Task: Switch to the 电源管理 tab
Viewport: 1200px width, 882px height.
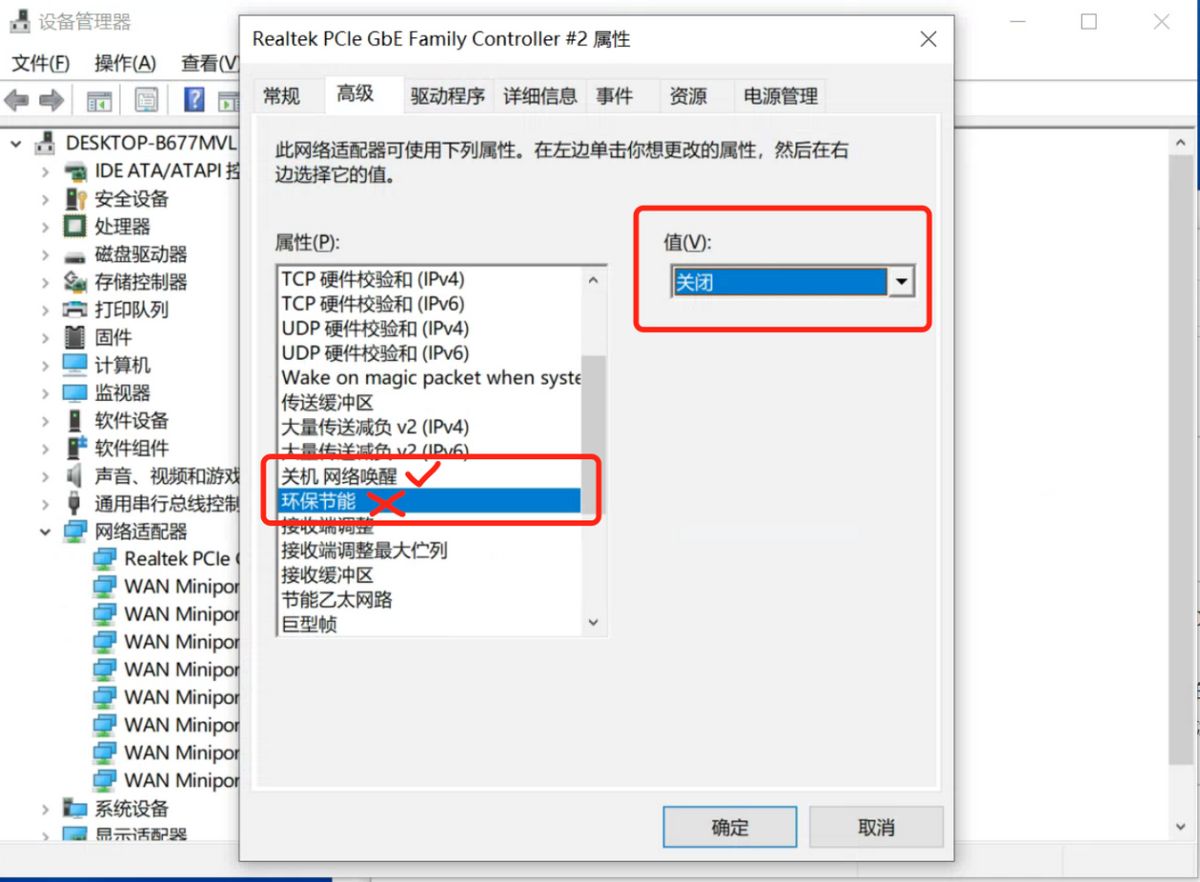Action: coord(780,96)
